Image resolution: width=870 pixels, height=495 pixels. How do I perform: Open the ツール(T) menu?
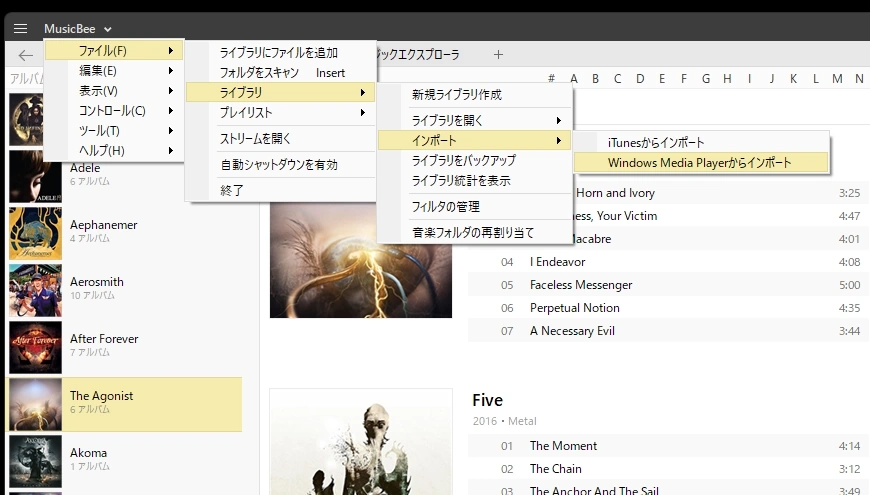tap(99, 130)
